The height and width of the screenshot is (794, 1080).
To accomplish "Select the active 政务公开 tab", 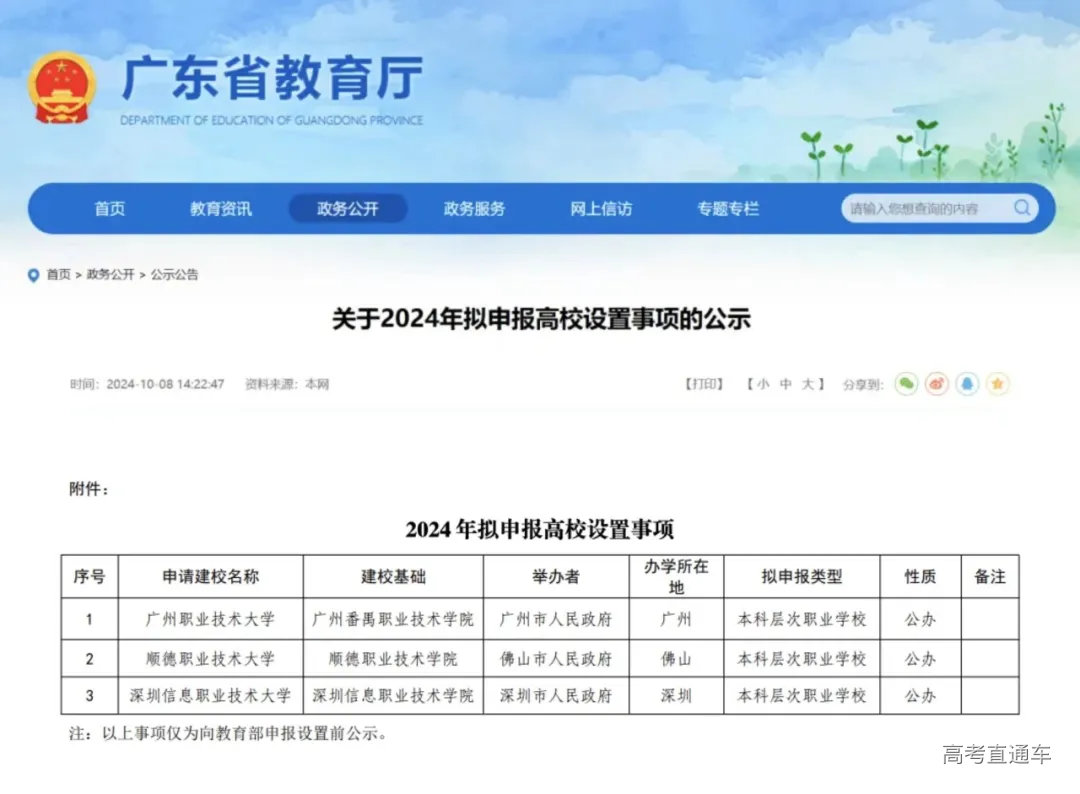I will (348, 208).
